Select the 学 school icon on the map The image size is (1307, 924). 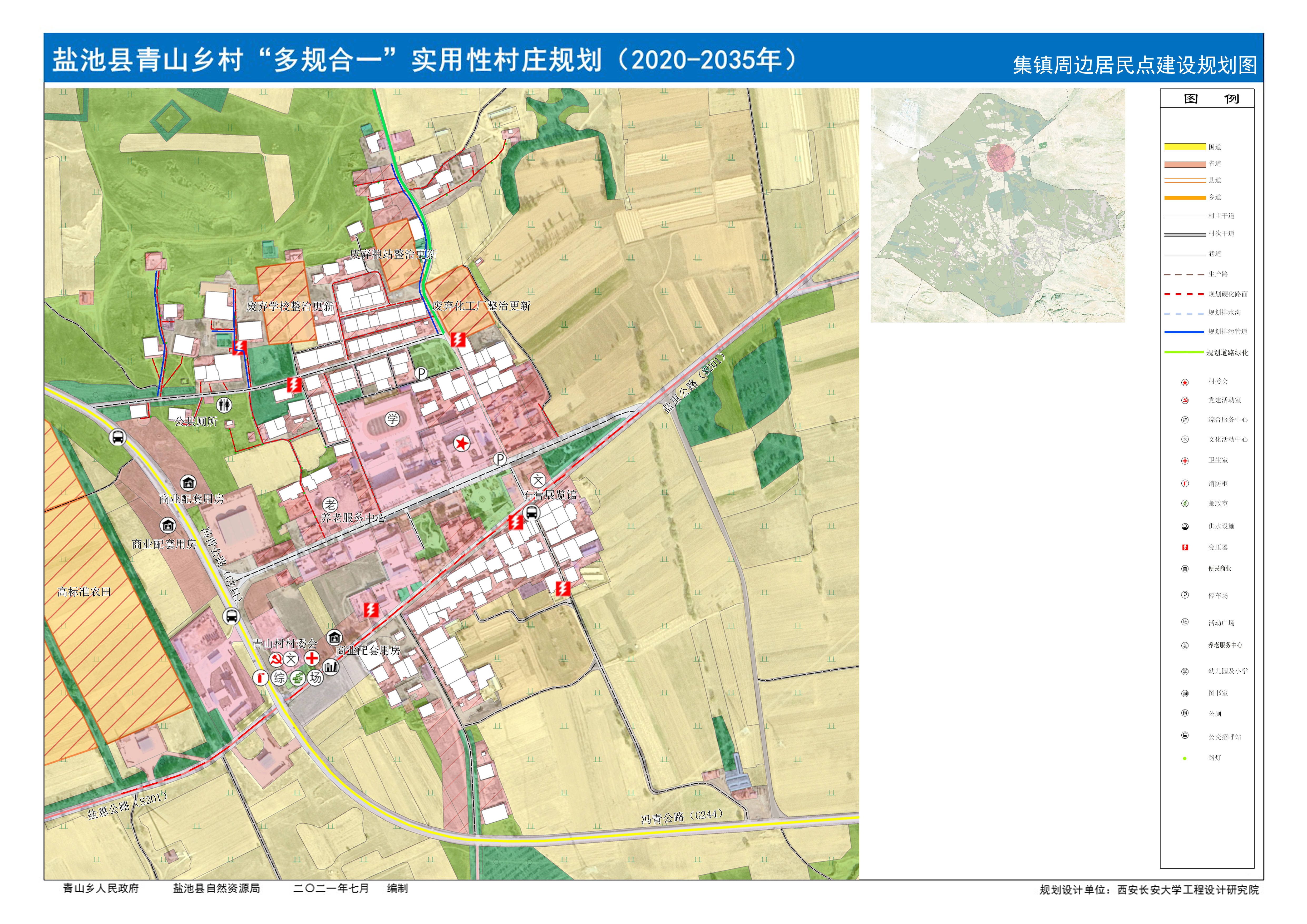tap(392, 419)
